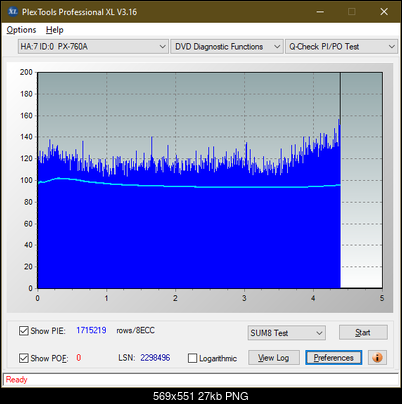This screenshot has height=404, width=402.
Task: Click the 5 label on the X axis
Action: coord(382,298)
